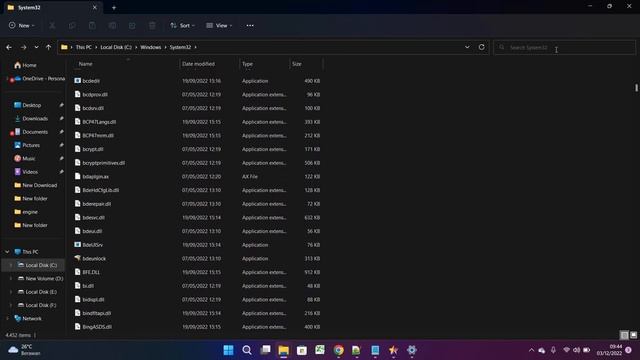Select the bdeunlock application icon
The image size is (640, 360).
[x=78, y=258]
